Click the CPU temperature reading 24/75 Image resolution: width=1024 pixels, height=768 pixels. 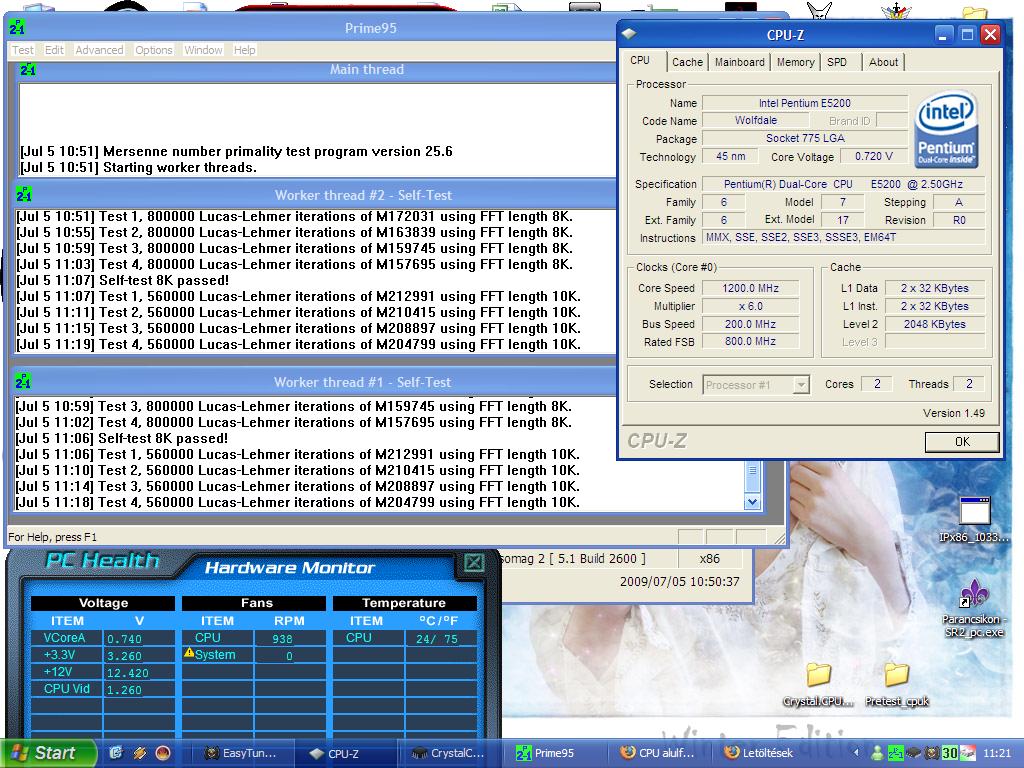tap(437, 639)
